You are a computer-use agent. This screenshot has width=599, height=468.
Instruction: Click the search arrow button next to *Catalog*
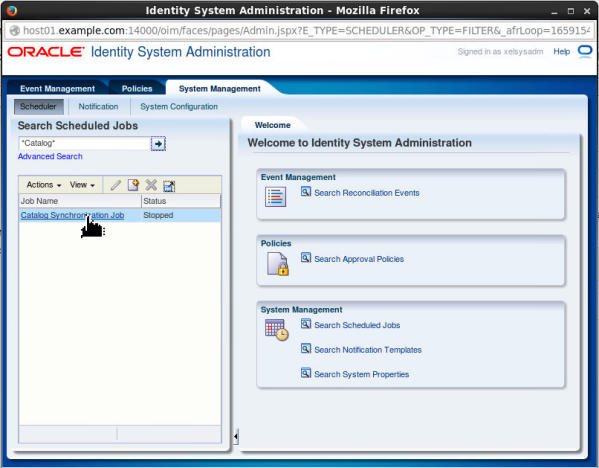(x=158, y=144)
